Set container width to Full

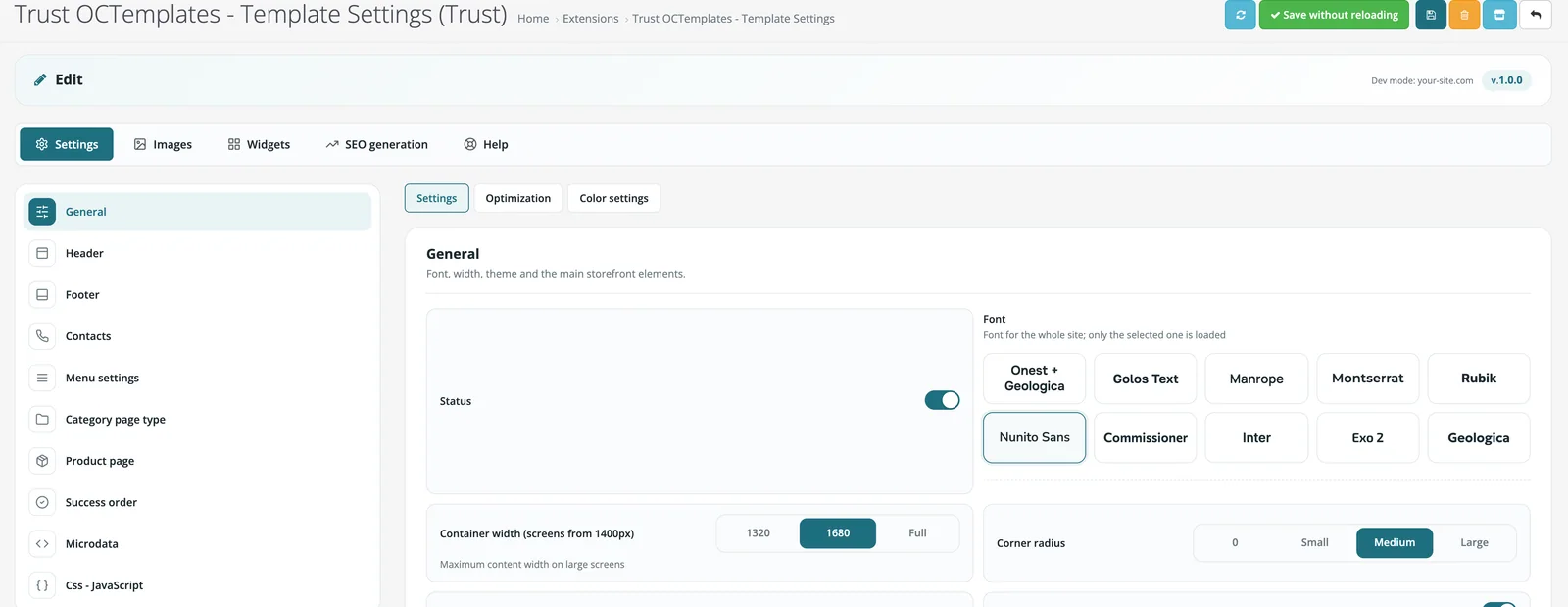(917, 533)
